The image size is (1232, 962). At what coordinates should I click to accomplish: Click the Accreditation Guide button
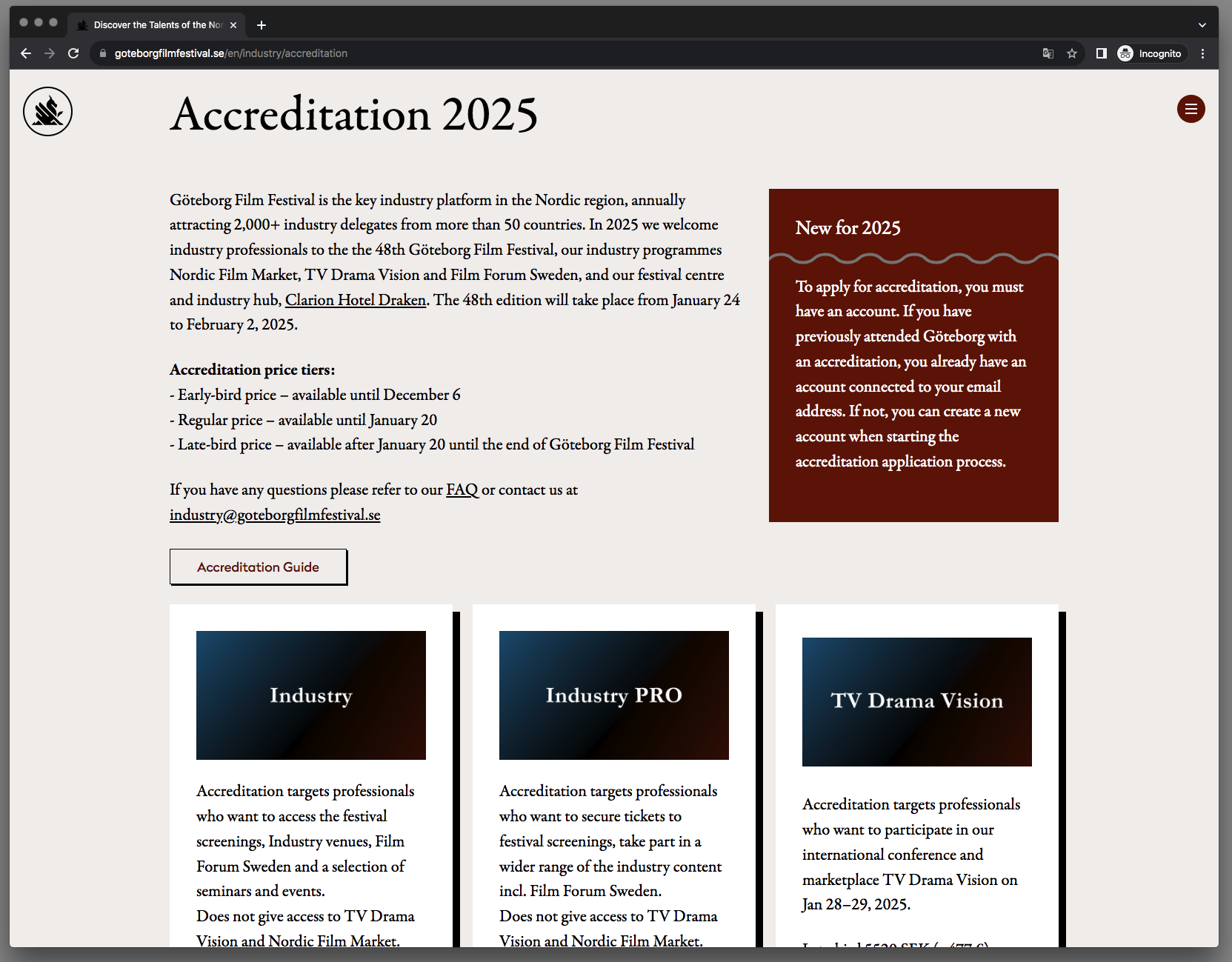pyautogui.click(x=258, y=567)
